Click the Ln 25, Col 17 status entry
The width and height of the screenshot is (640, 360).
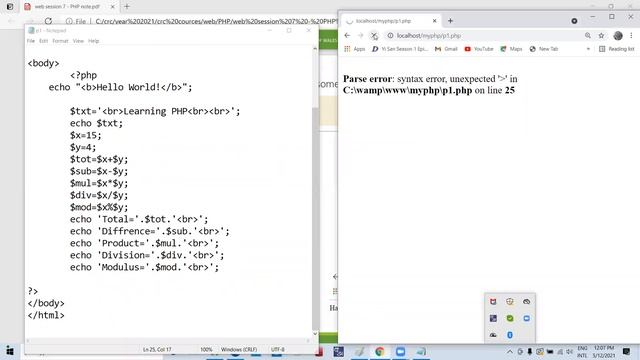point(157,349)
